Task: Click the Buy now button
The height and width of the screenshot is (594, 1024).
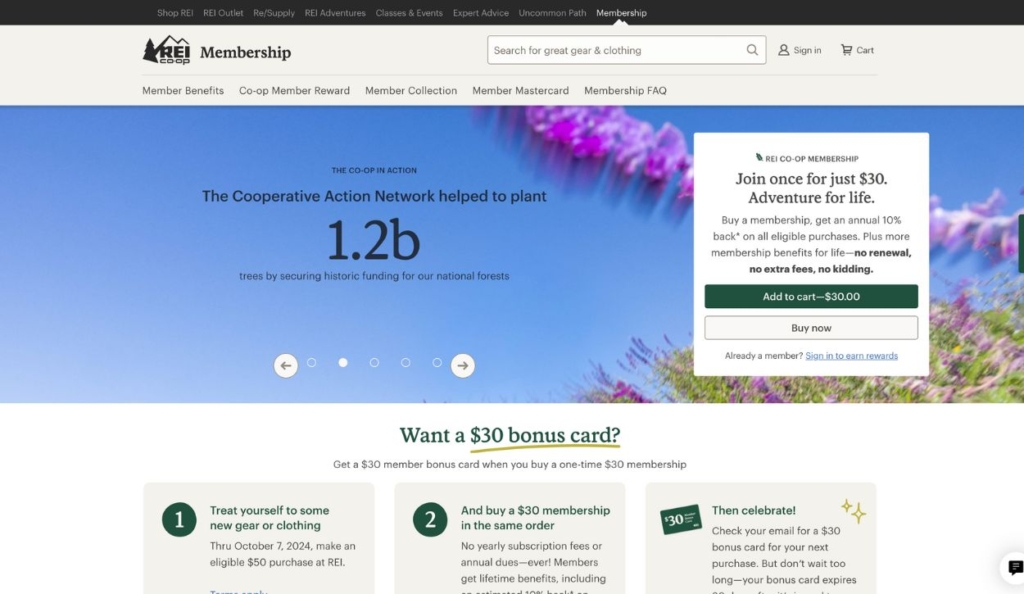Action: point(811,328)
